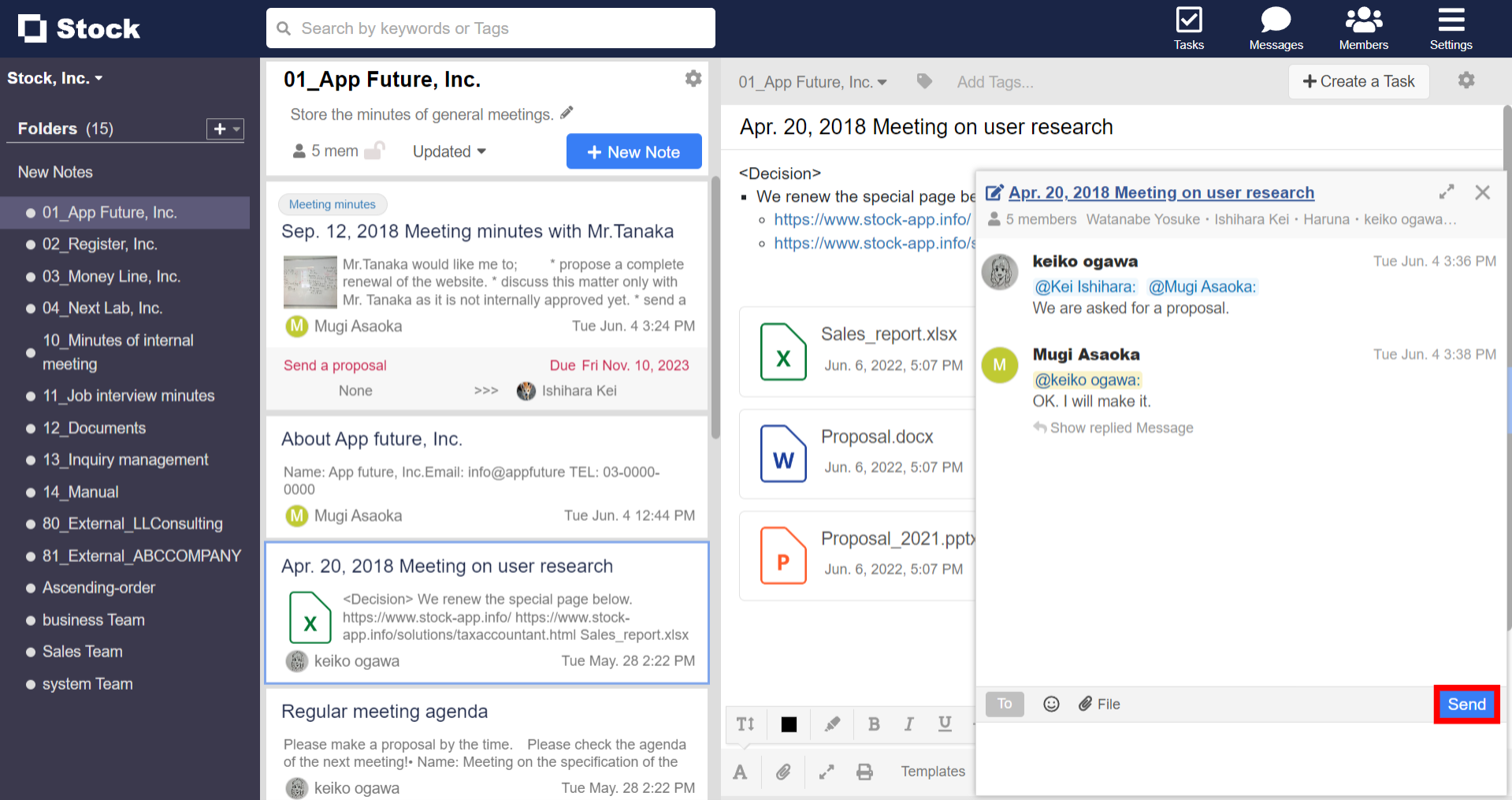Insert an emoji in the message box
The width and height of the screenshot is (1512, 800).
click(1051, 703)
